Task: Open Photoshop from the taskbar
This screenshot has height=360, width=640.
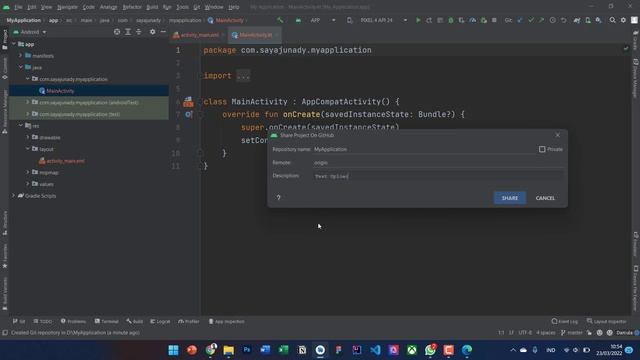Action: 247,350
